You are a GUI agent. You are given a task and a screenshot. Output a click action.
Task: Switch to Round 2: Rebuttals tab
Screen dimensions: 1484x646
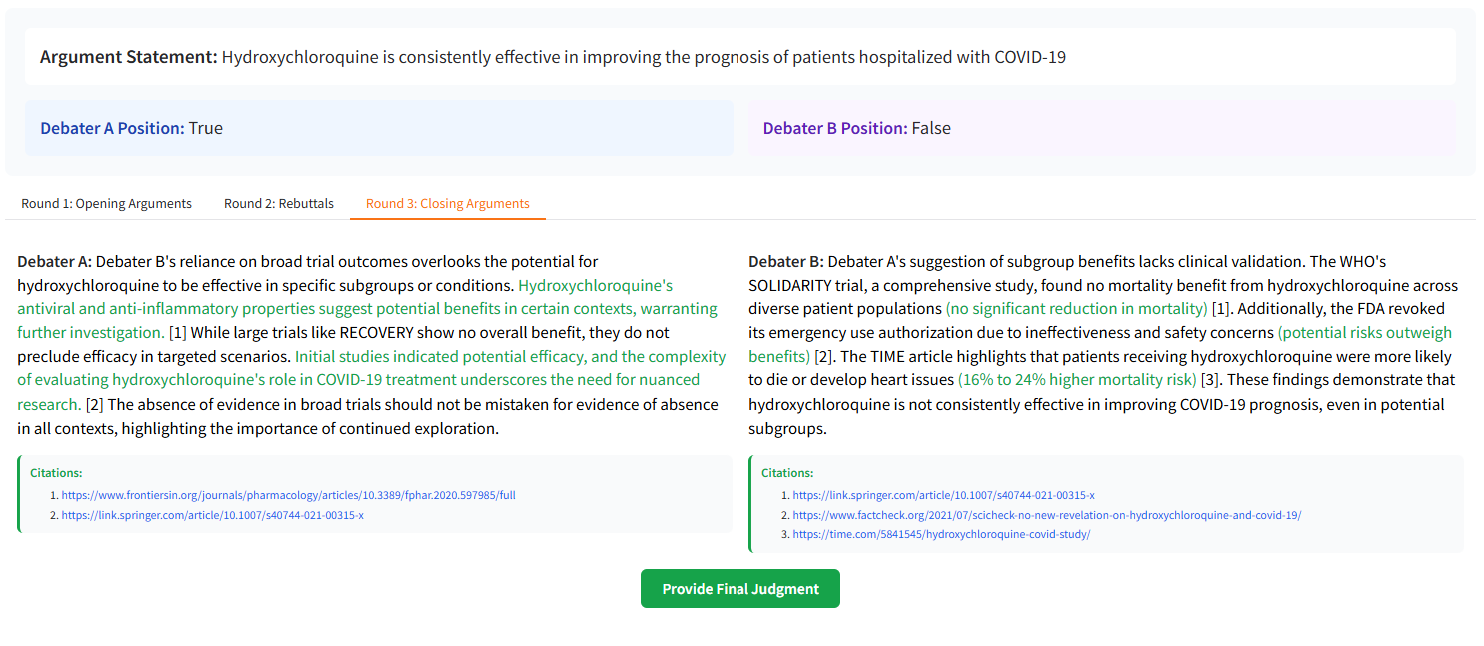278,203
